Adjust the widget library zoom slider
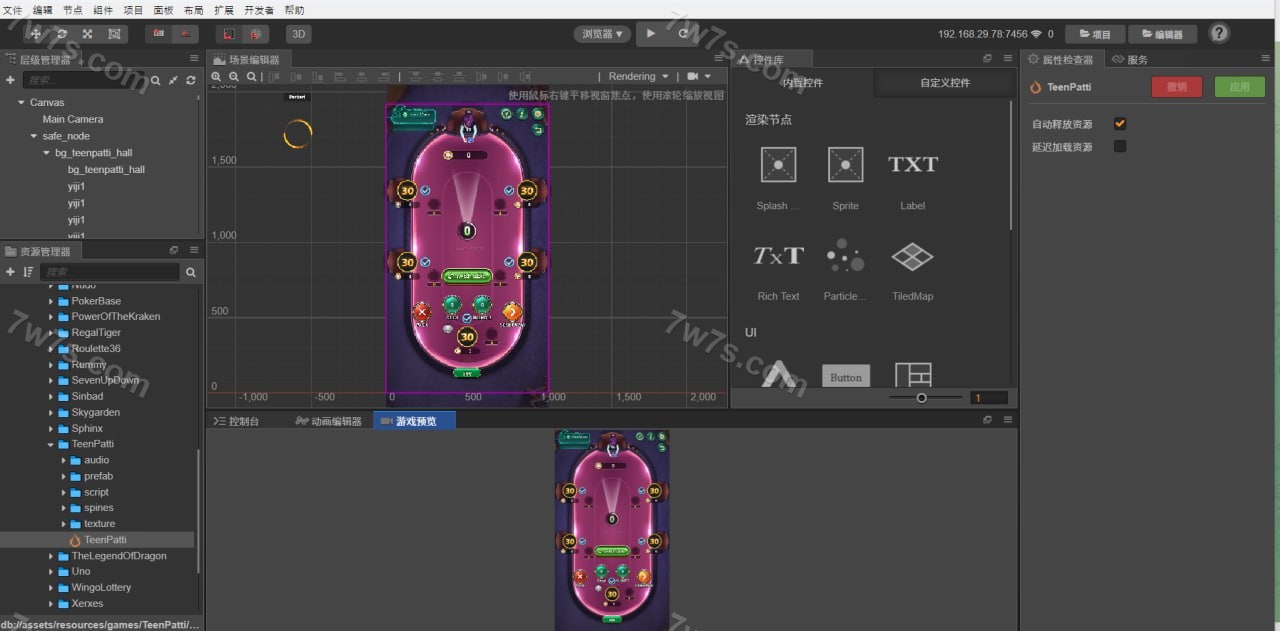 (921, 398)
